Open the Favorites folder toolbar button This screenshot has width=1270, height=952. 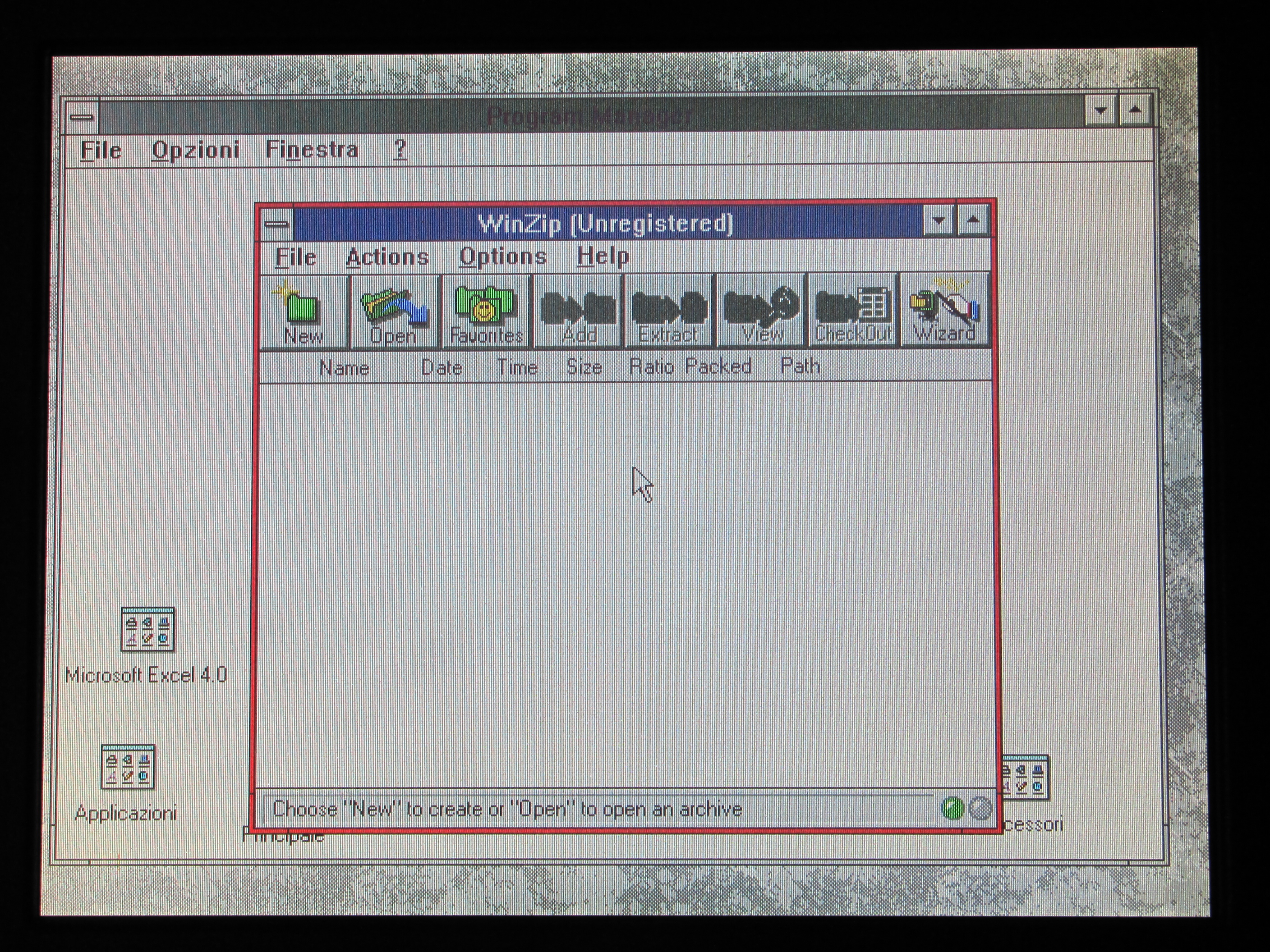(487, 311)
